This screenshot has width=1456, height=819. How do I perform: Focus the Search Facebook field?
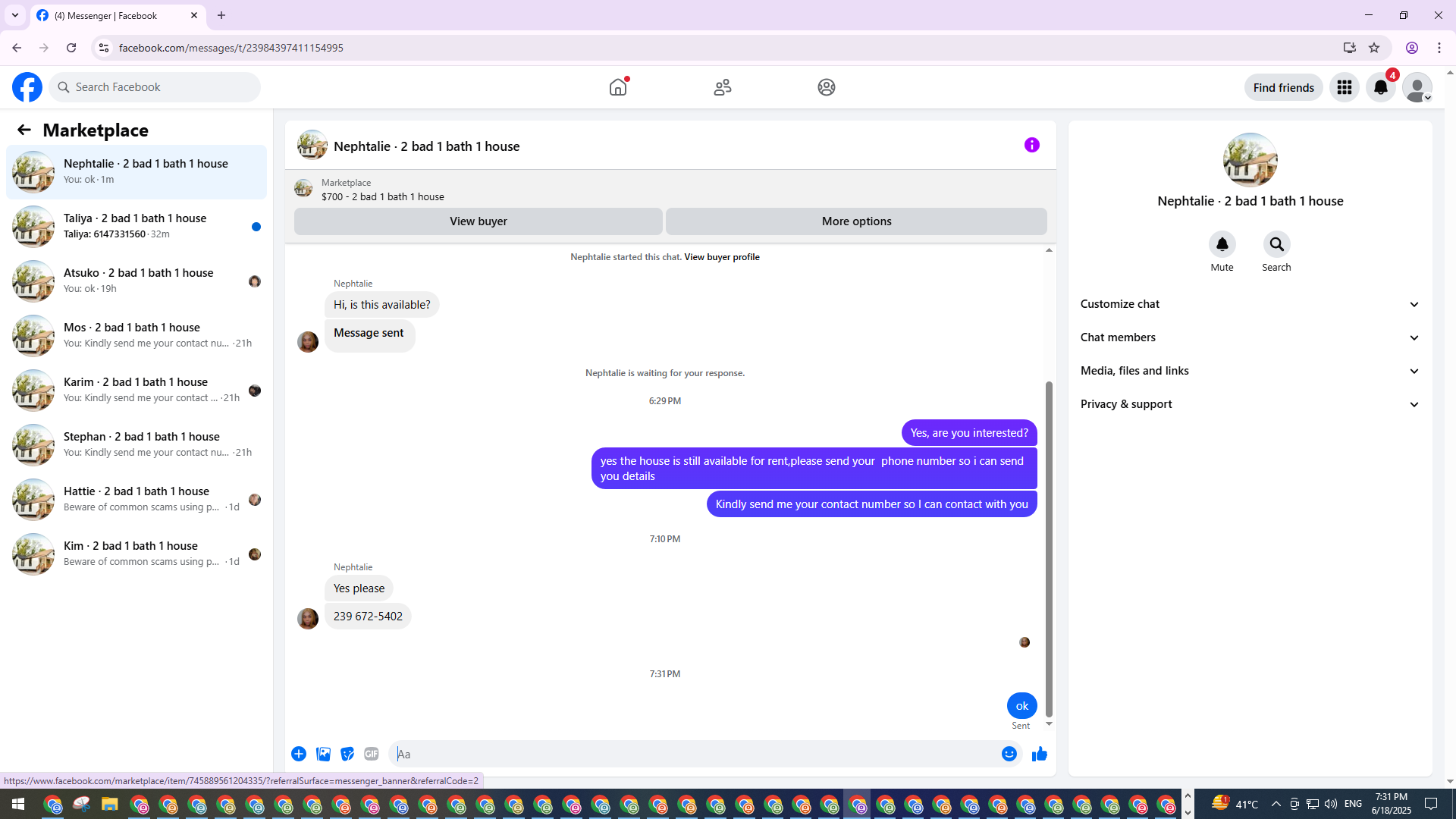coord(155,87)
